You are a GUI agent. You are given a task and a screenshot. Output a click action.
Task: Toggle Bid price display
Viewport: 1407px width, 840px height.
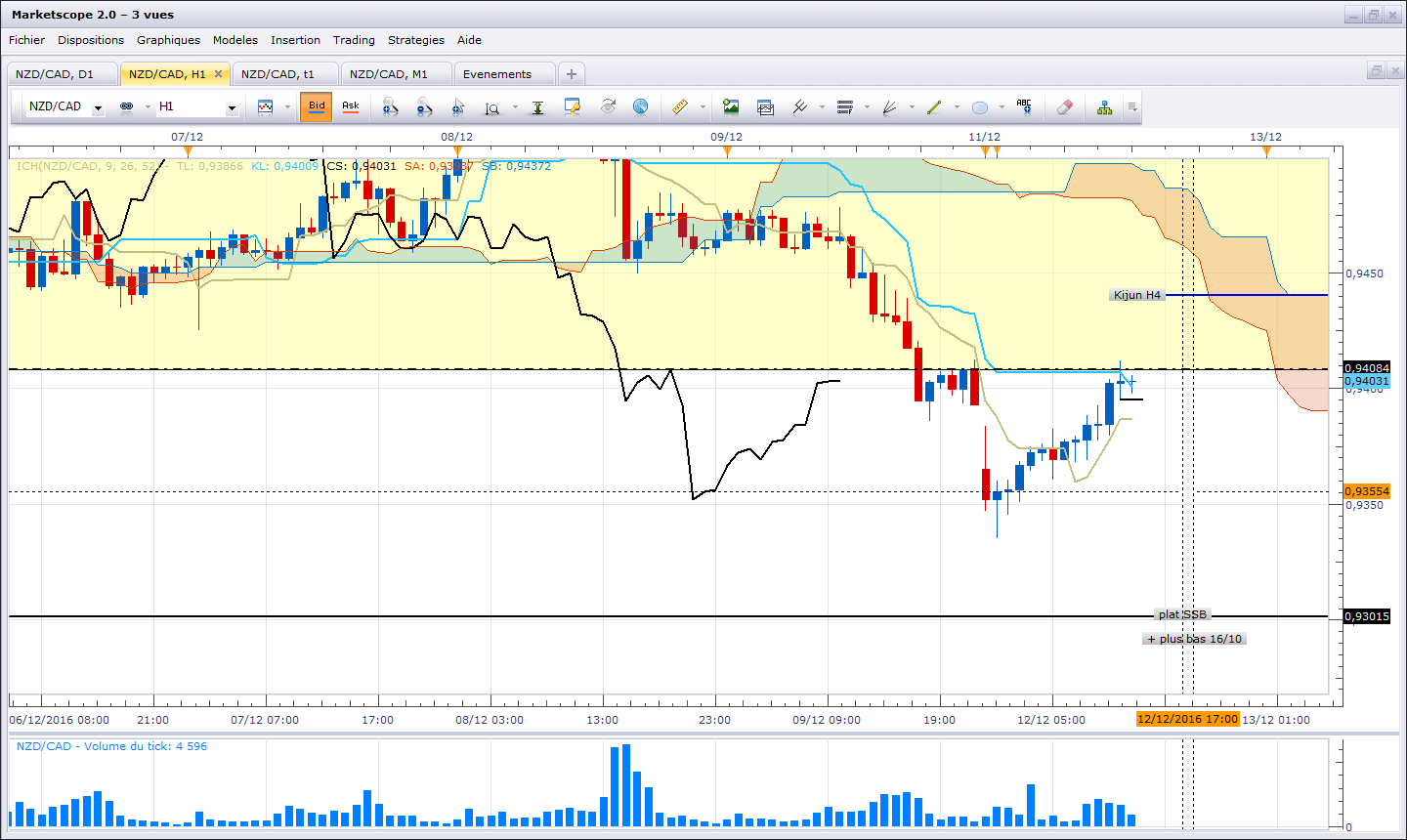[x=317, y=106]
